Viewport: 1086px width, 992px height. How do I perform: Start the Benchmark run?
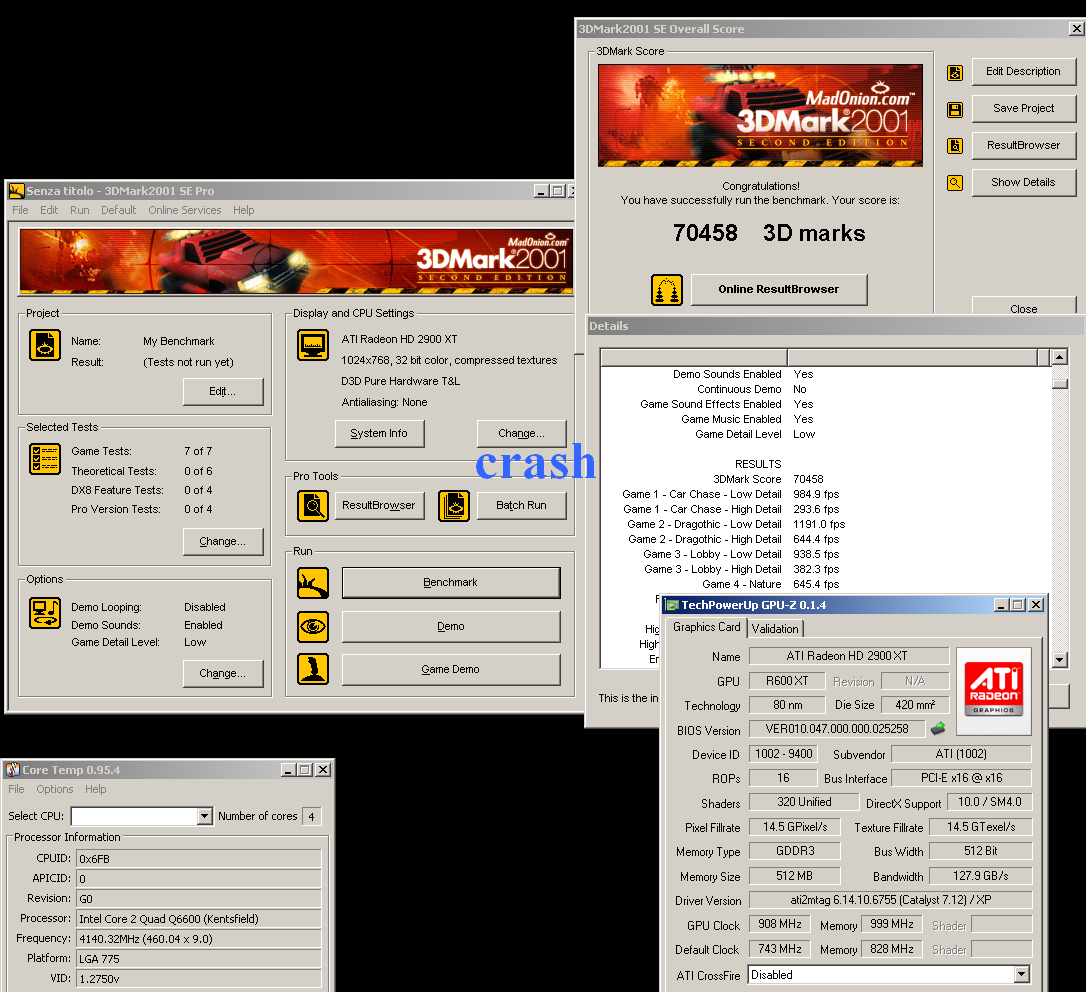coord(451,583)
